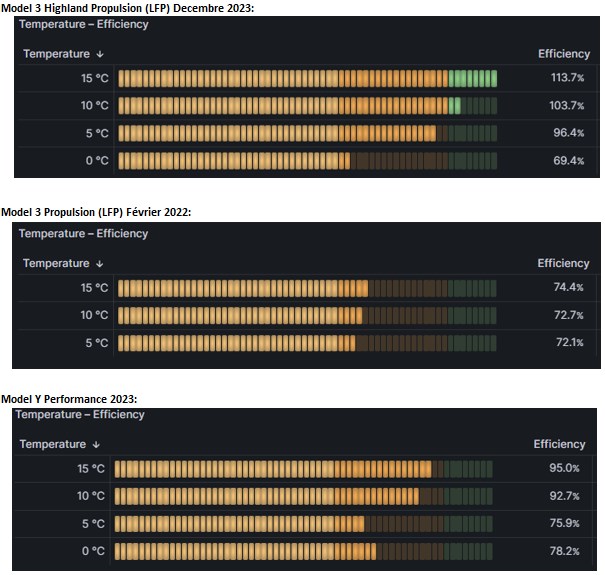
Task: Select 0 °C label in Model Y panel
Action: [x=93, y=551]
